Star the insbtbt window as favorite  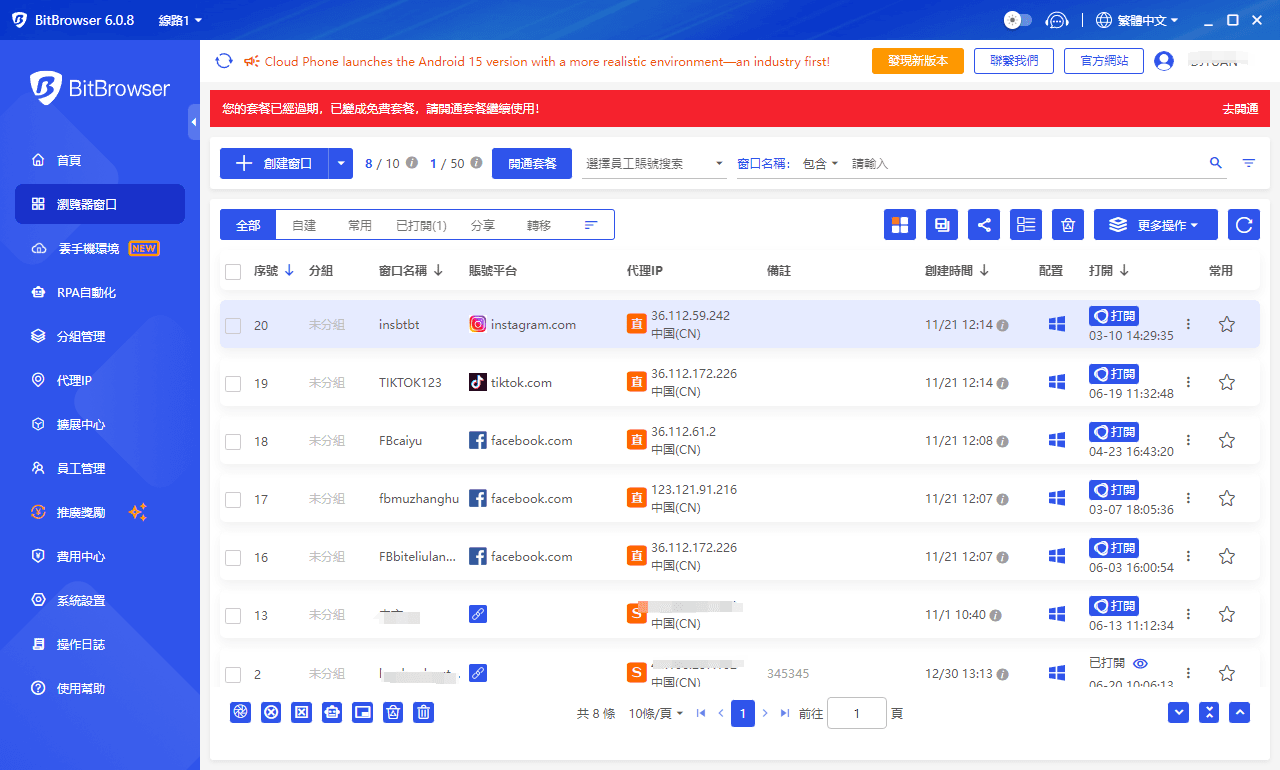coord(1227,324)
